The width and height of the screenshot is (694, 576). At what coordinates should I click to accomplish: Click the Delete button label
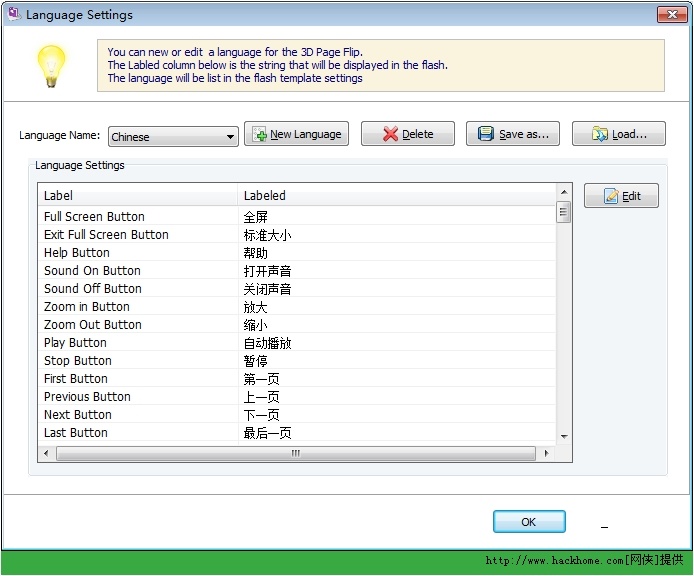pyautogui.click(x=417, y=134)
